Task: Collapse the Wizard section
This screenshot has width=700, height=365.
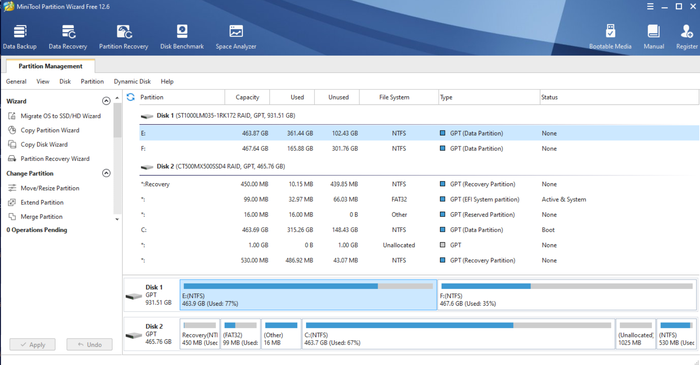Action: [106, 101]
